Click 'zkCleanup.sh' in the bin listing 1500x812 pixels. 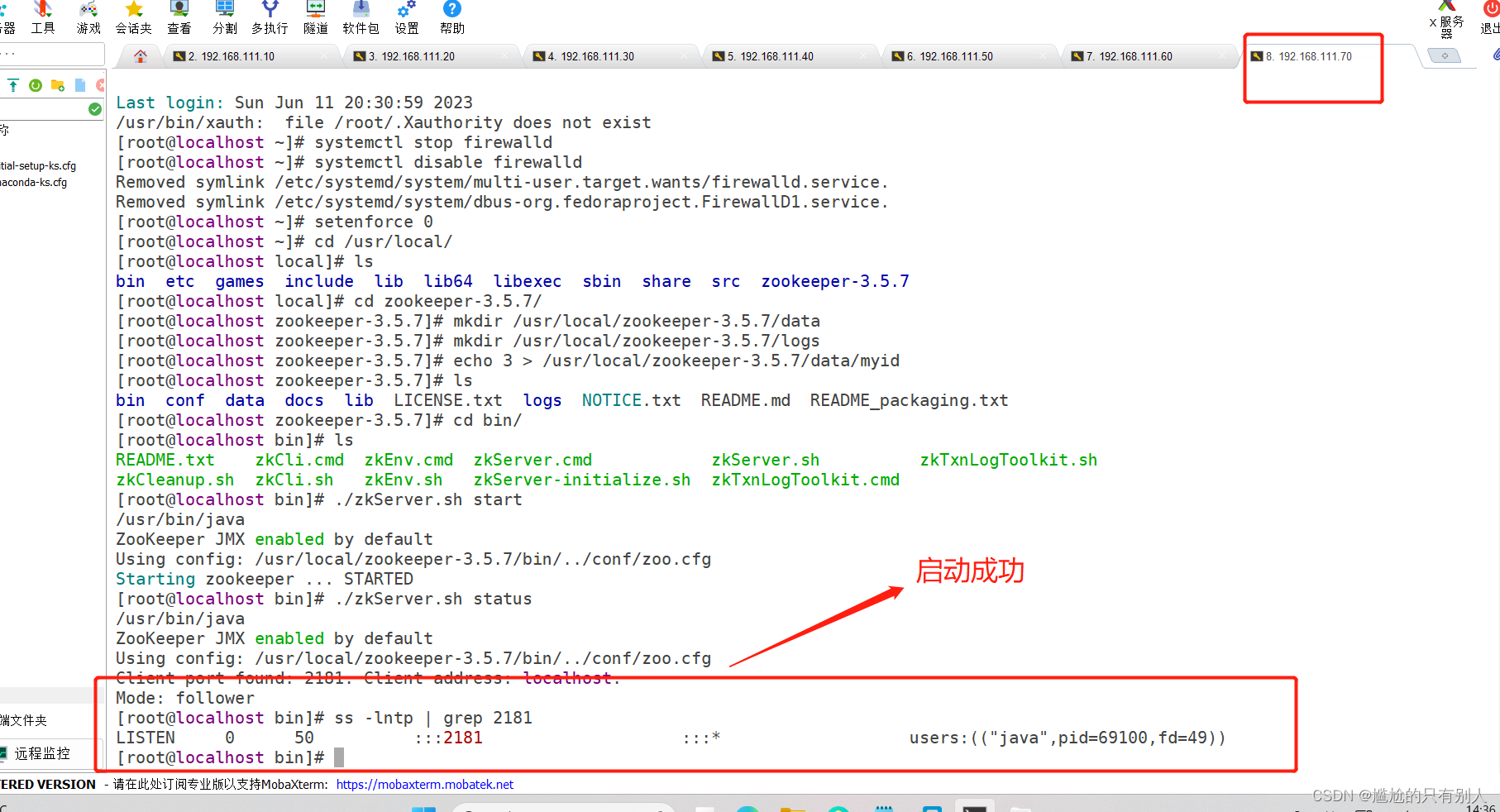pyautogui.click(x=175, y=480)
